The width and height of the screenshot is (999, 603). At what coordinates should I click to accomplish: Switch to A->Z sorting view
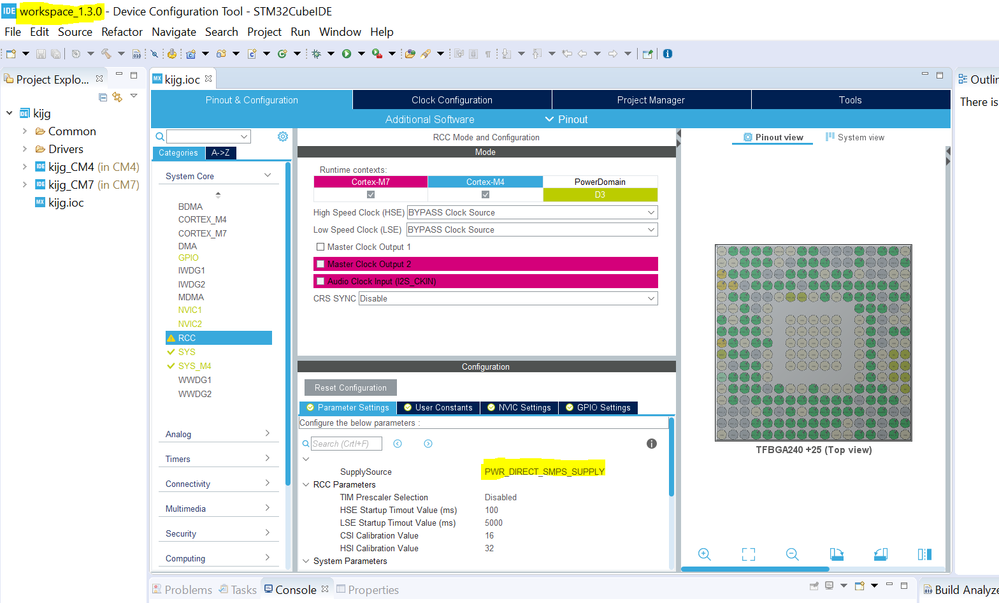coord(220,153)
